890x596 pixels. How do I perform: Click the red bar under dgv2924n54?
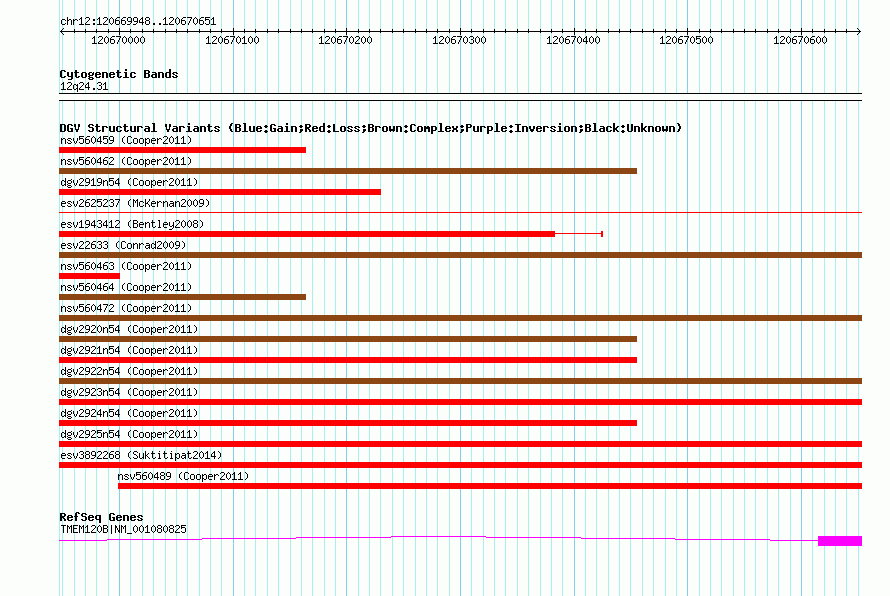pyautogui.click(x=348, y=423)
